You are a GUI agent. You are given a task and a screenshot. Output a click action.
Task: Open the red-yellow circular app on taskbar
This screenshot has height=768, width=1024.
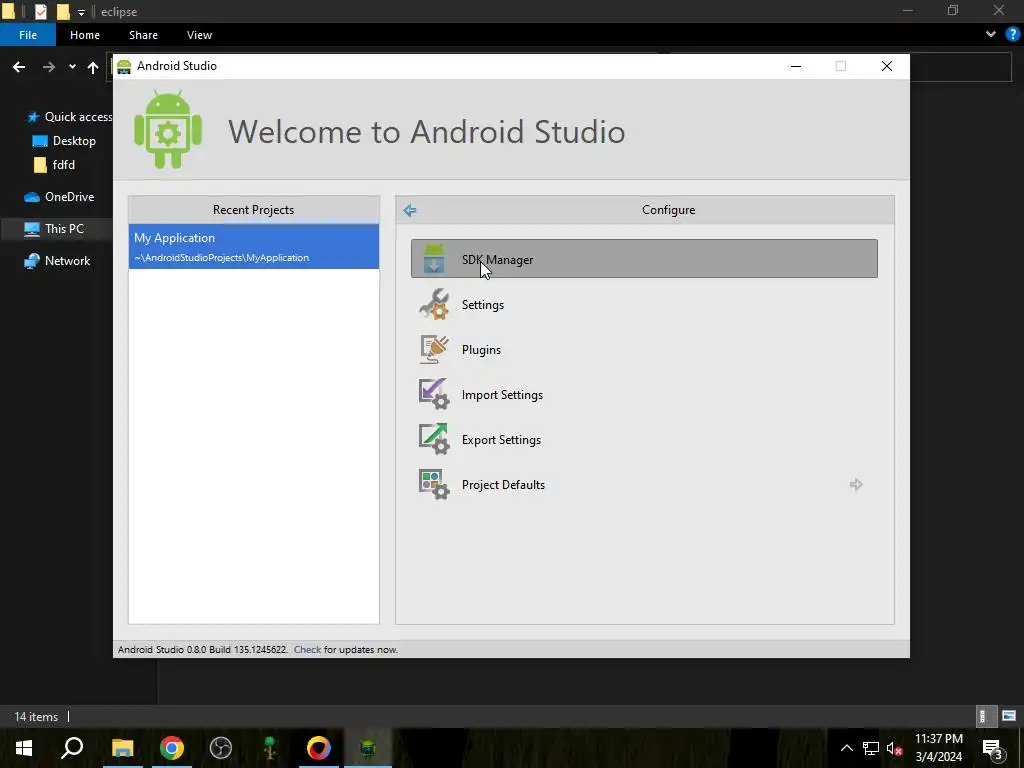[319, 748]
